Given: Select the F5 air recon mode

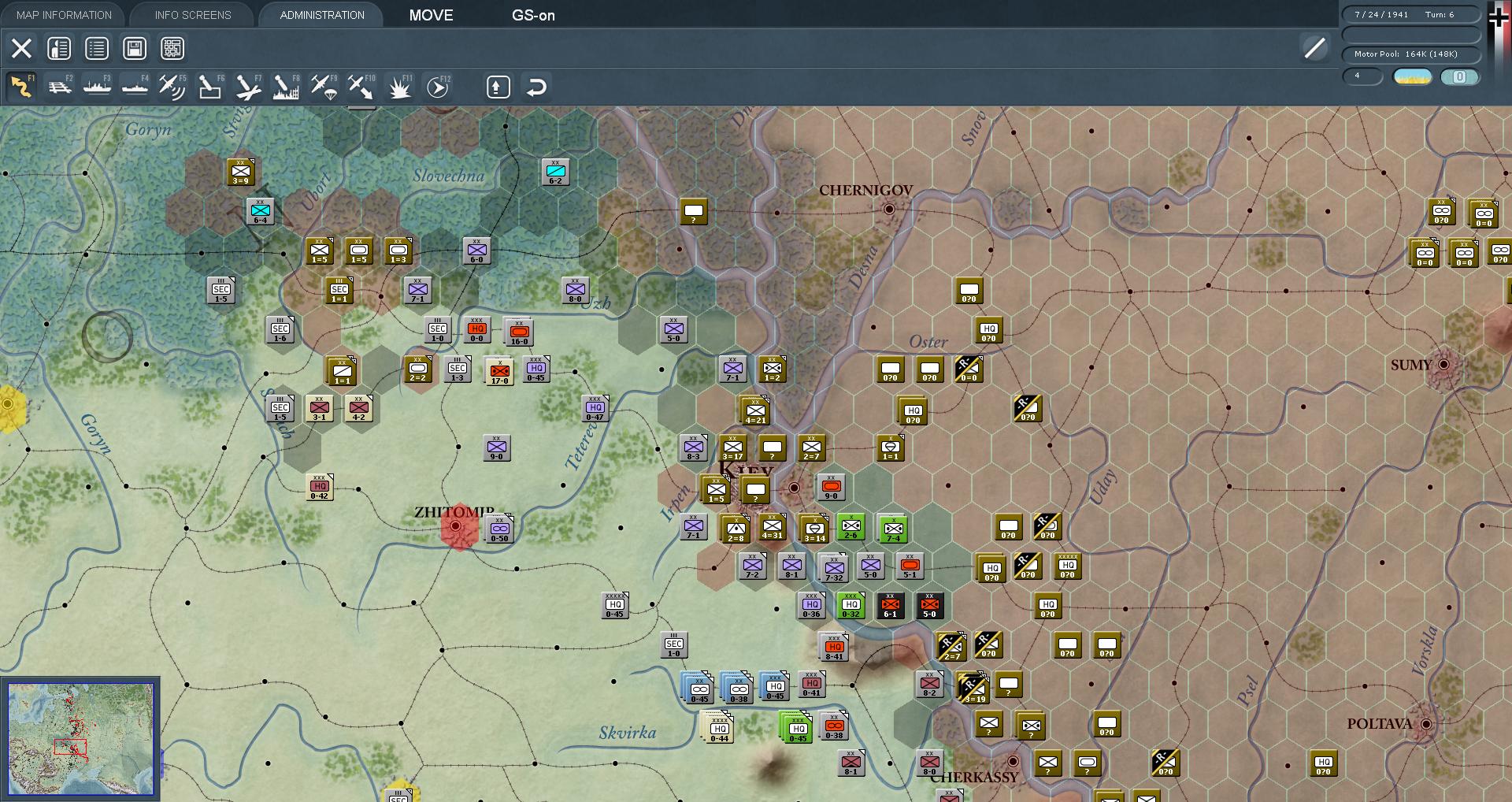Looking at the screenshot, I should click(172, 87).
